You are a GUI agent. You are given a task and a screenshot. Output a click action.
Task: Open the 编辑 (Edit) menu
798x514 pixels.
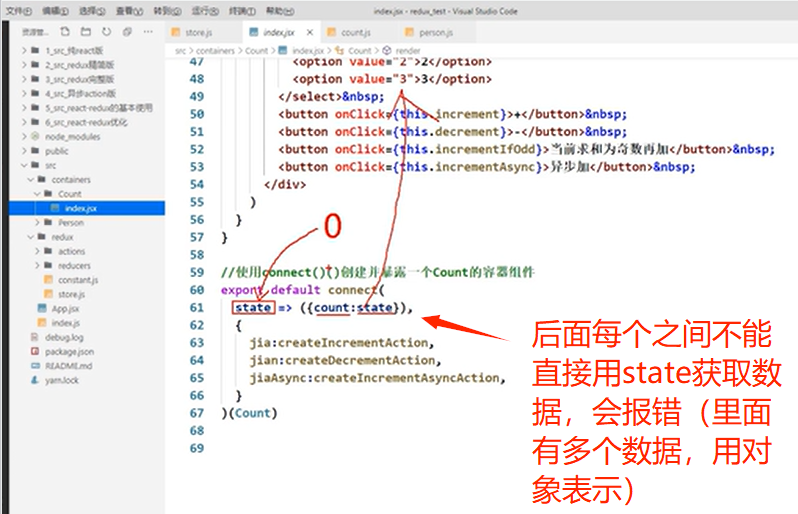[x=55, y=11]
